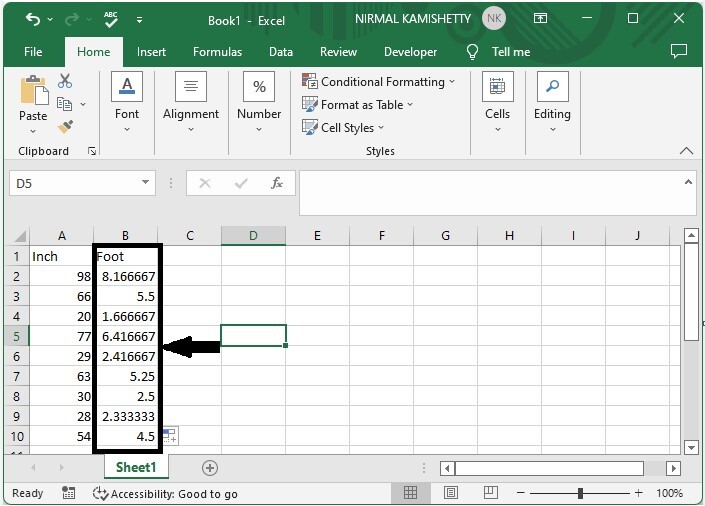This screenshot has width=705, height=506.
Task: Select the Sheet1 tab
Action: [x=136, y=467]
